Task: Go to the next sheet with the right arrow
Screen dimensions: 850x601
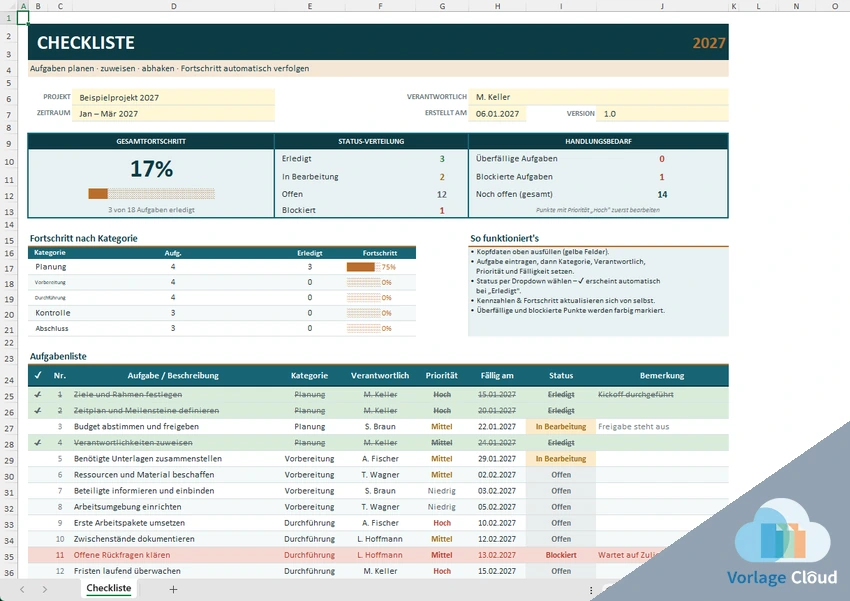Action: click(x=44, y=589)
